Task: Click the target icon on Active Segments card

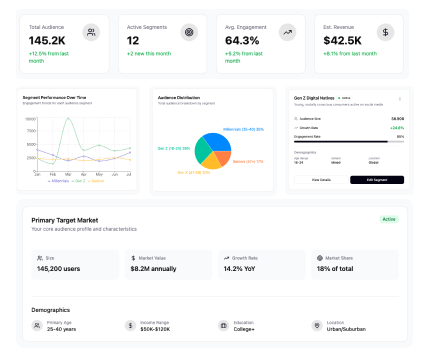Action: tap(189, 32)
